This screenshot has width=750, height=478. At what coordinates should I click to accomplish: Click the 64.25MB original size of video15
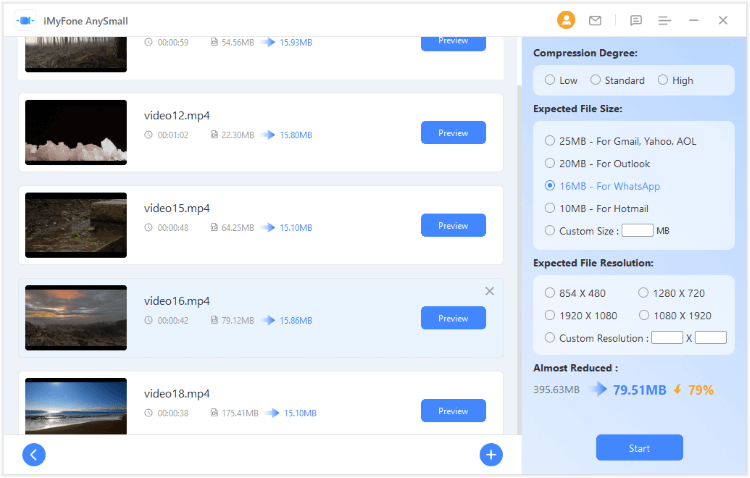238,228
